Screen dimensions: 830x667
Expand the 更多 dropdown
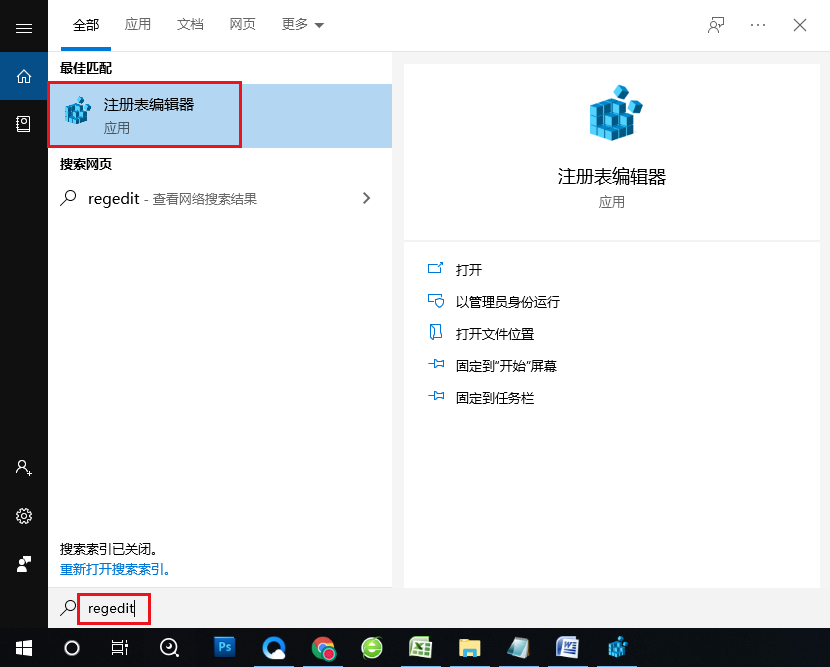point(302,24)
